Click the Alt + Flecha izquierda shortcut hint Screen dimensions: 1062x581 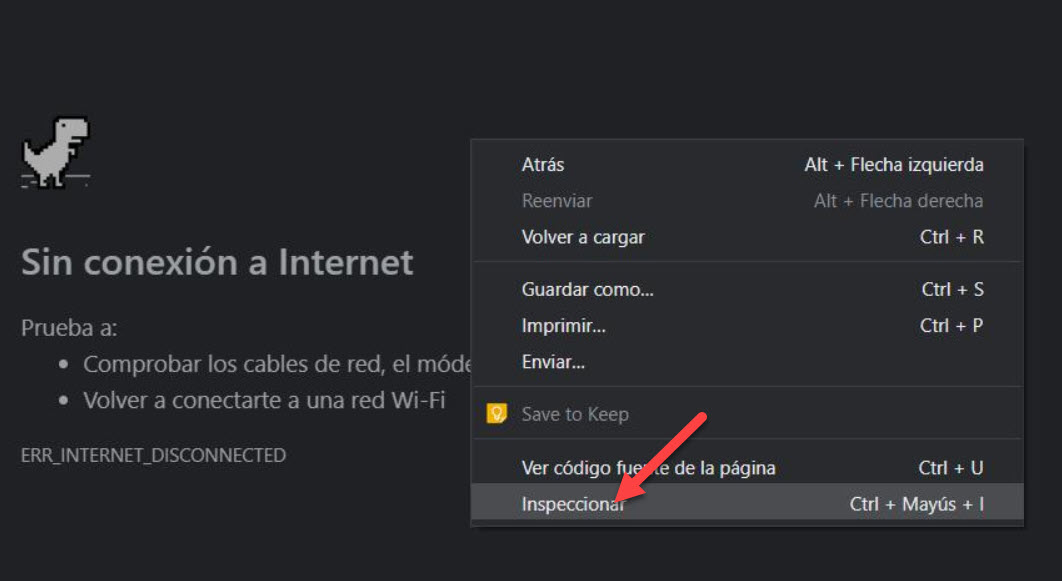(893, 165)
